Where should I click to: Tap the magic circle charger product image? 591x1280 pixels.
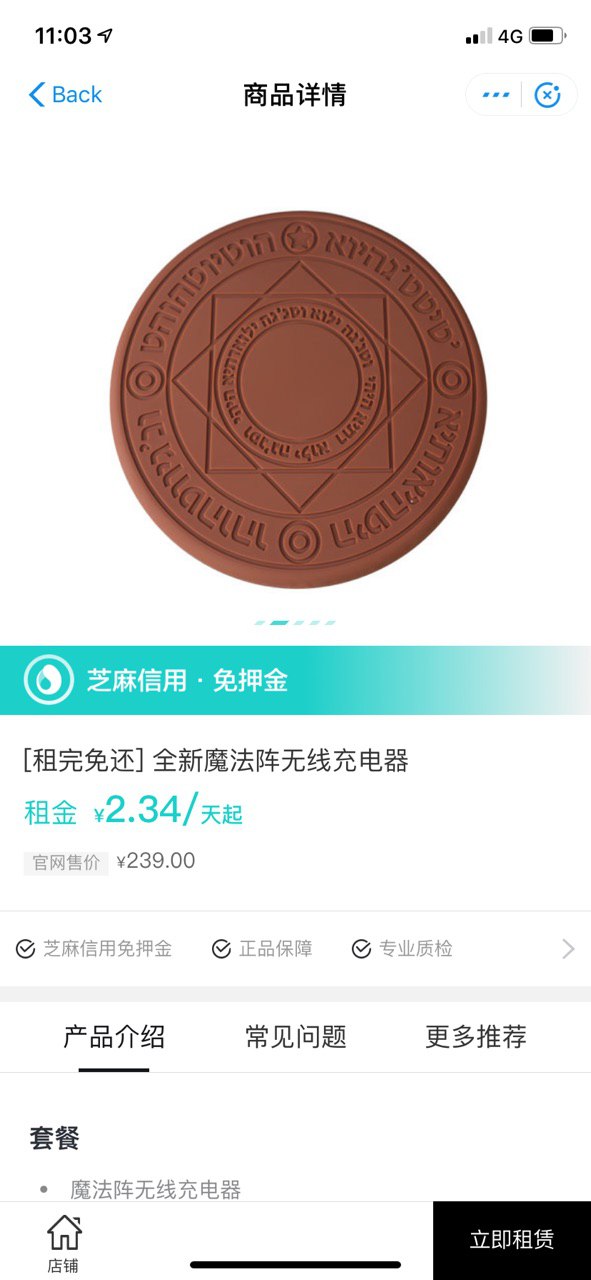click(298, 399)
